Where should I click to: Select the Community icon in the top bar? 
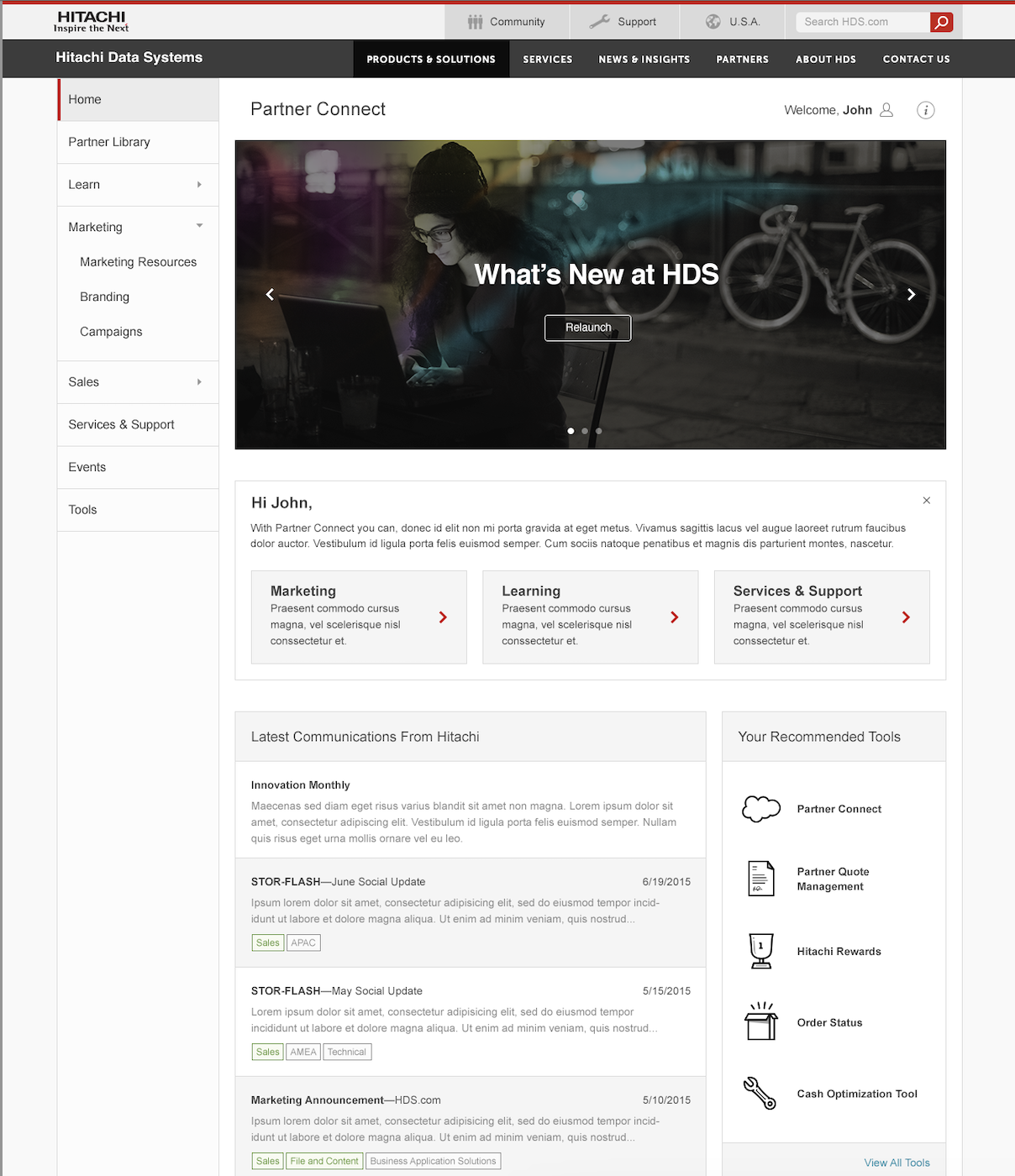tap(476, 22)
